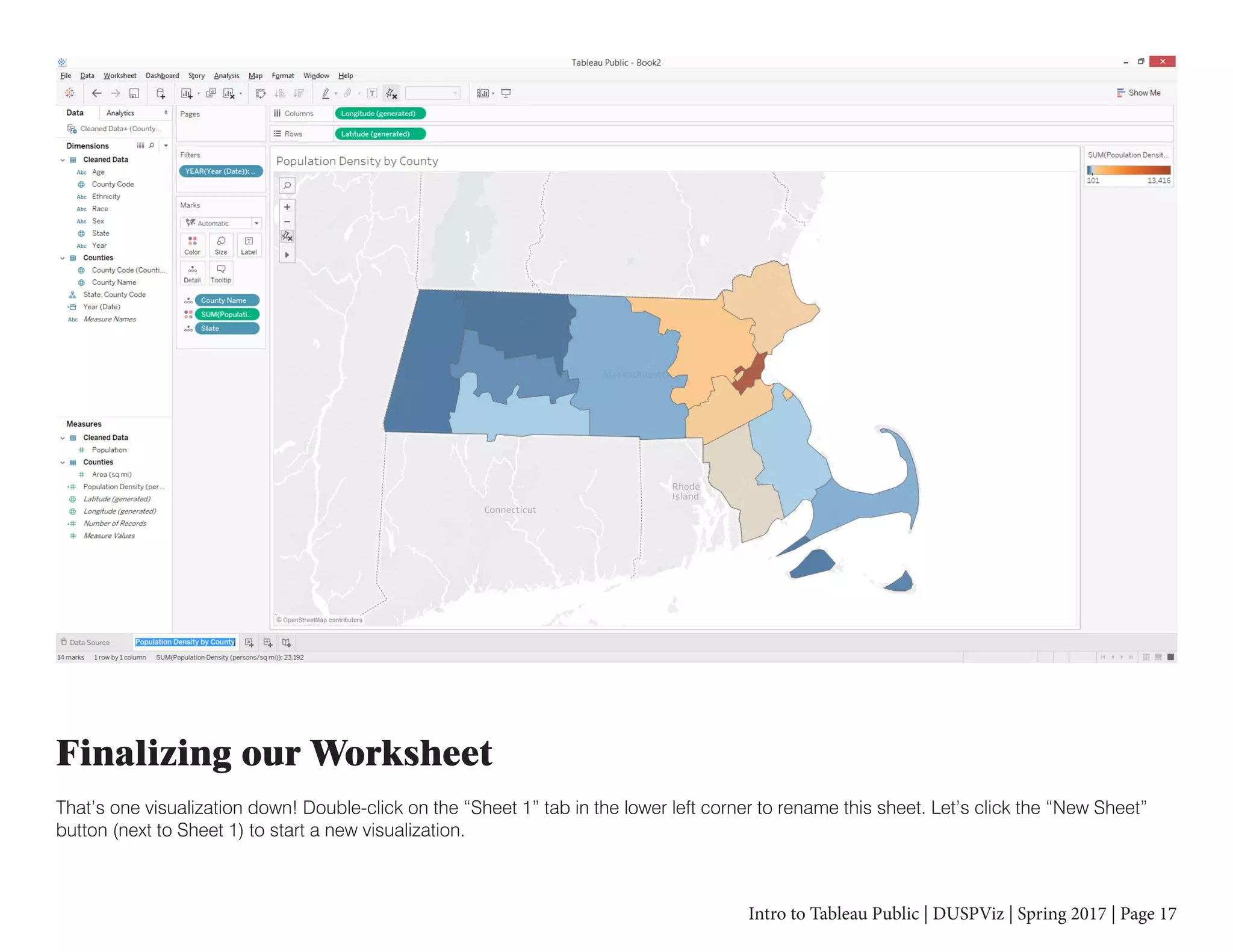Expand the map tools arrow
Viewport: 1233px width, 952px height.
tap(287, 255)
